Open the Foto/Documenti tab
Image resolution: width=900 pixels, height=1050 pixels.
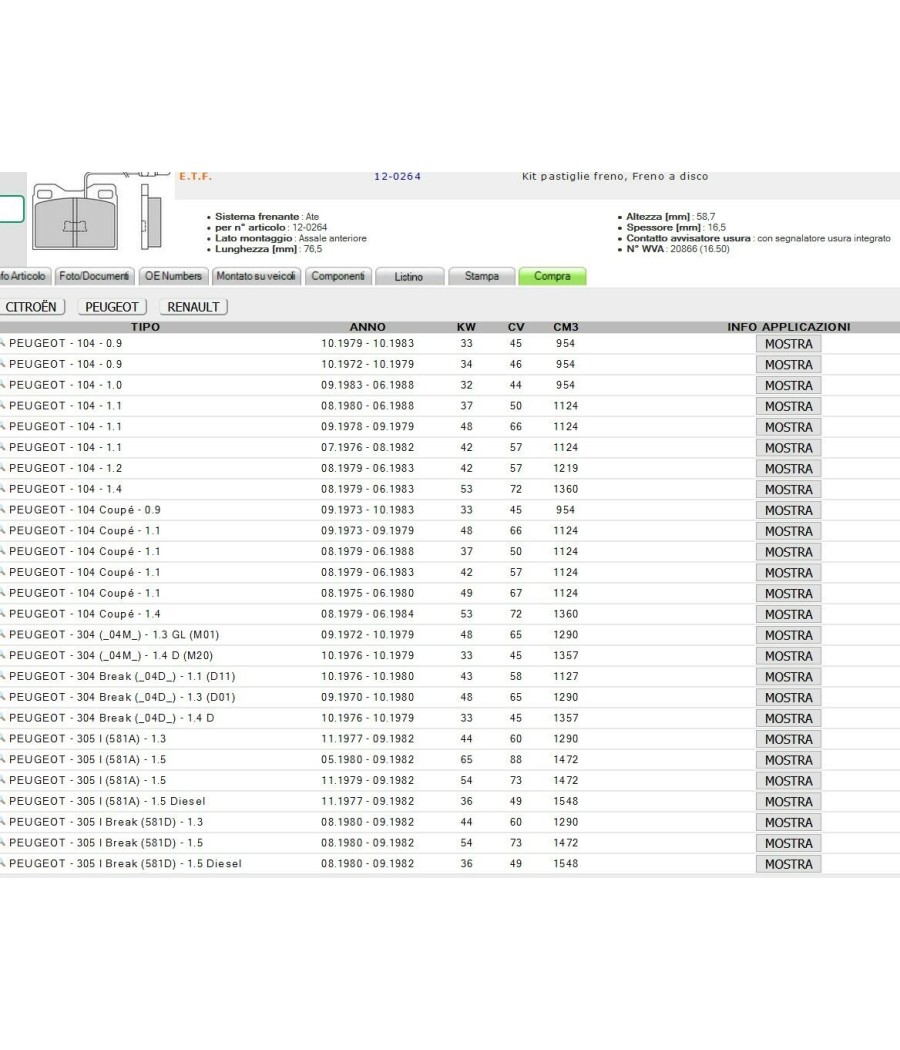click(94, 276)
